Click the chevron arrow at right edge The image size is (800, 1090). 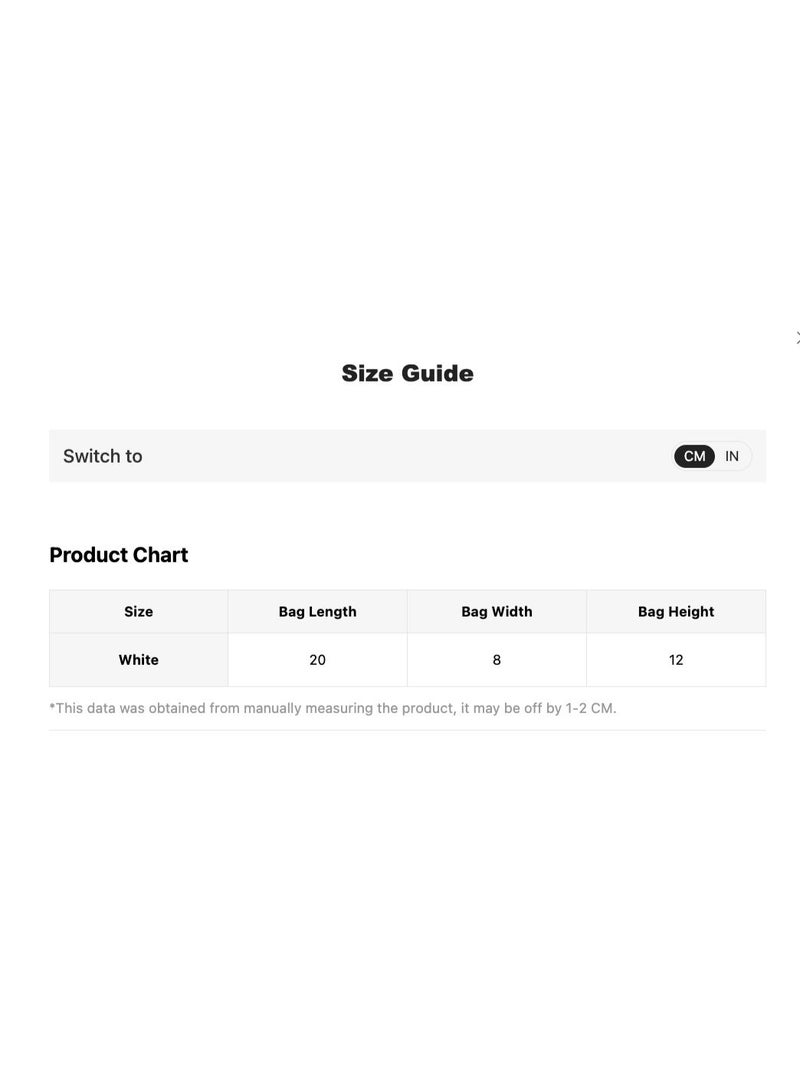(797, 338)
